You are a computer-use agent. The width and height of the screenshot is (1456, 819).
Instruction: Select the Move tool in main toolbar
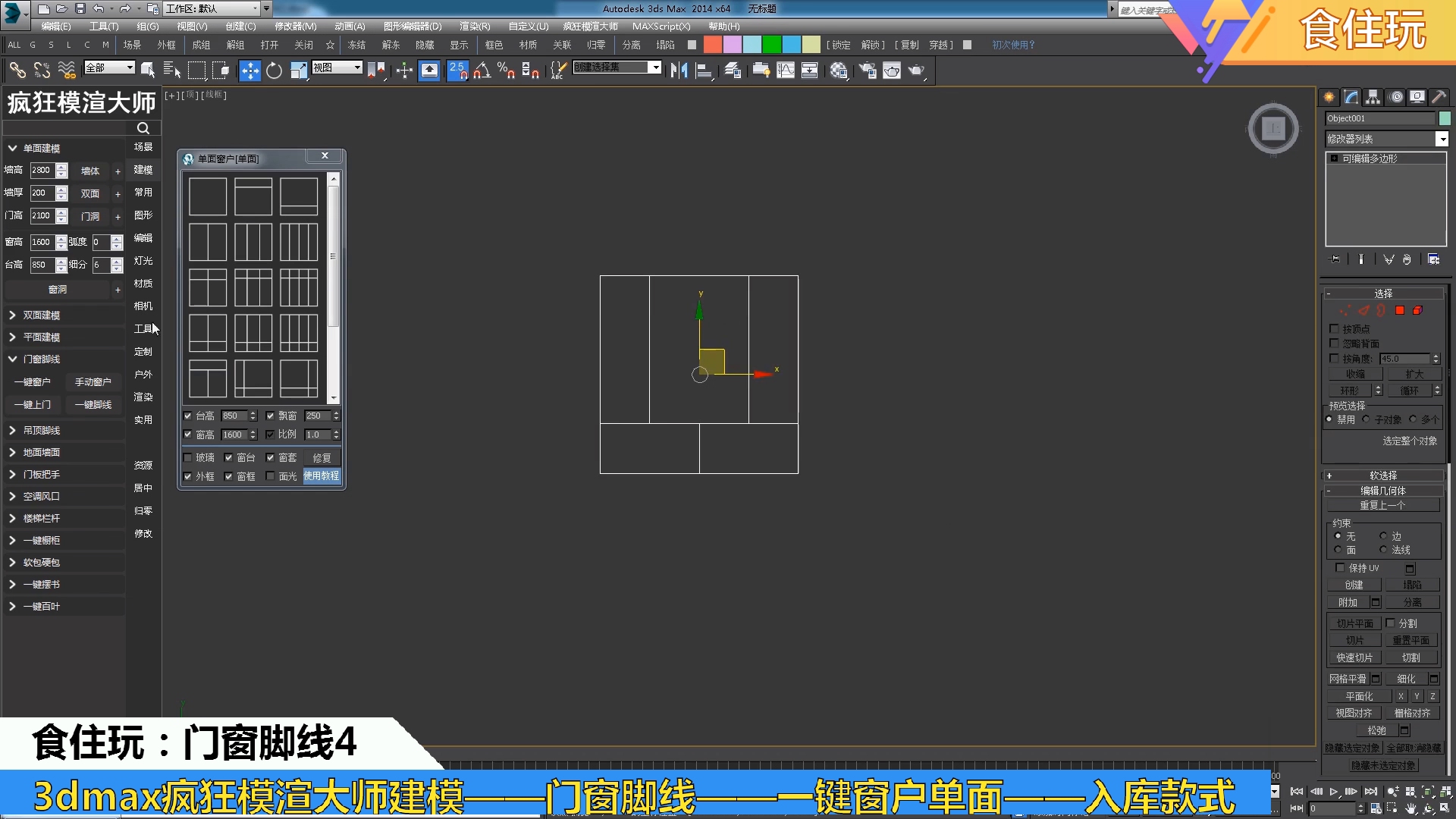tap(249, 71)
